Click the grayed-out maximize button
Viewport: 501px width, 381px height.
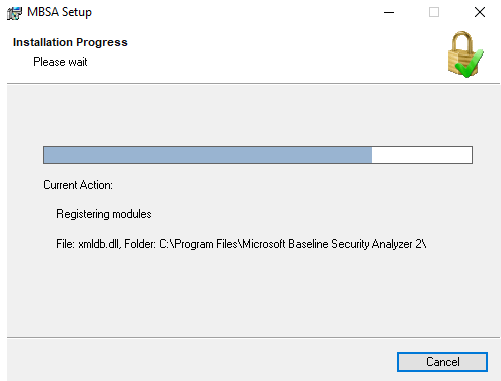point(434,13)
